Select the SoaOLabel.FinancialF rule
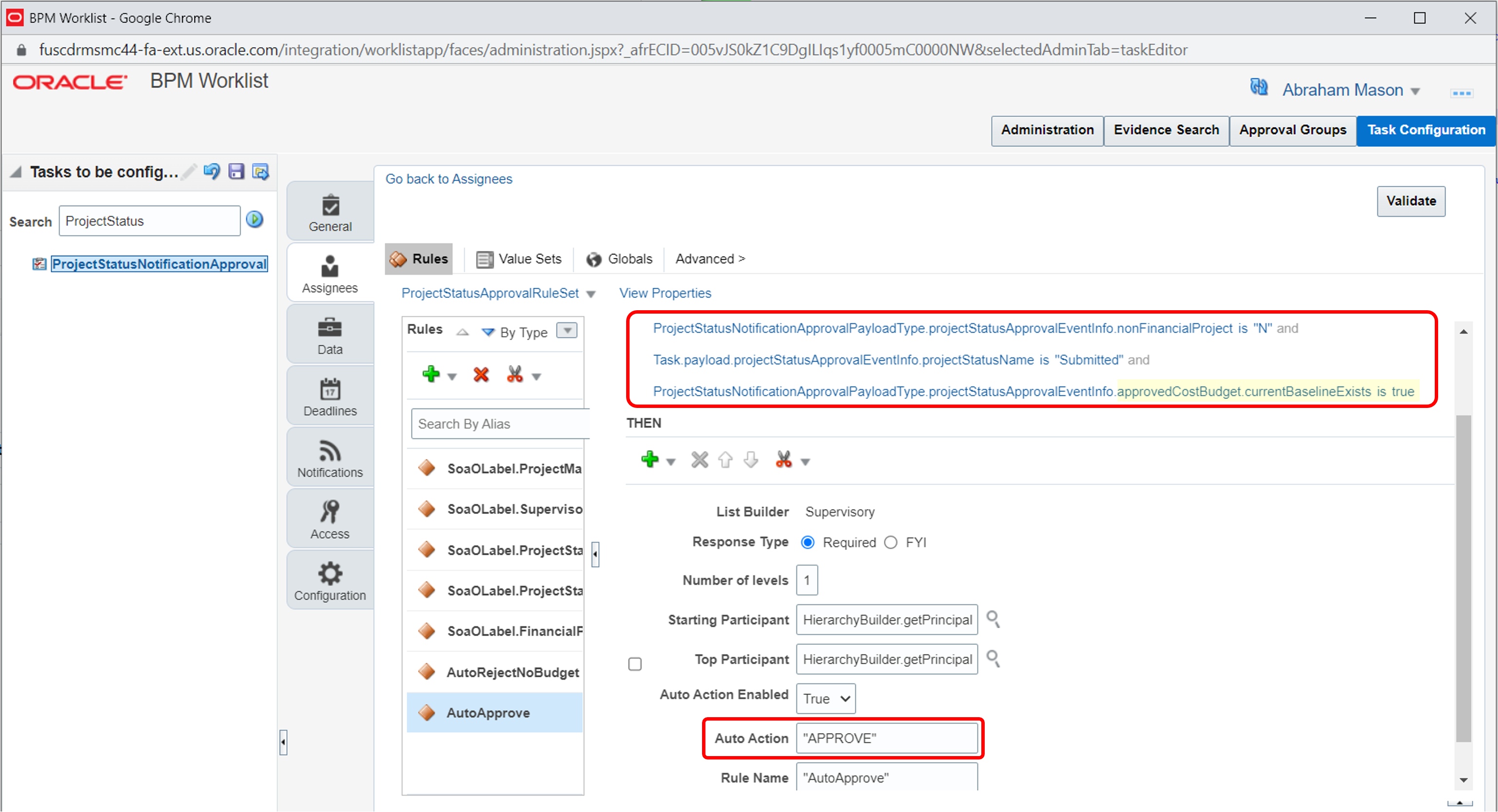Screen dimensions: 1498x812 tap(495, 632)
